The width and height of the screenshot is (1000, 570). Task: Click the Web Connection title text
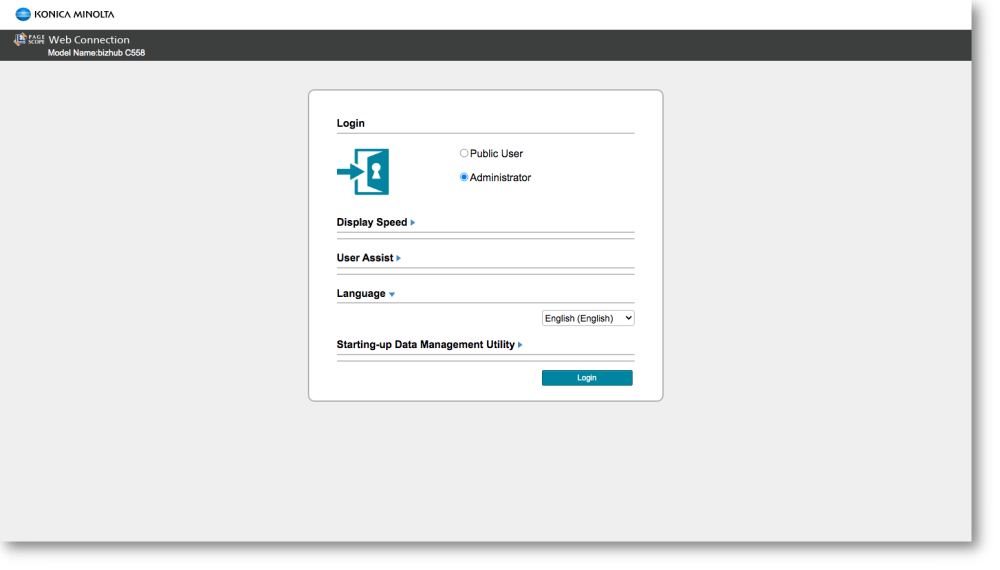(89, 40)
